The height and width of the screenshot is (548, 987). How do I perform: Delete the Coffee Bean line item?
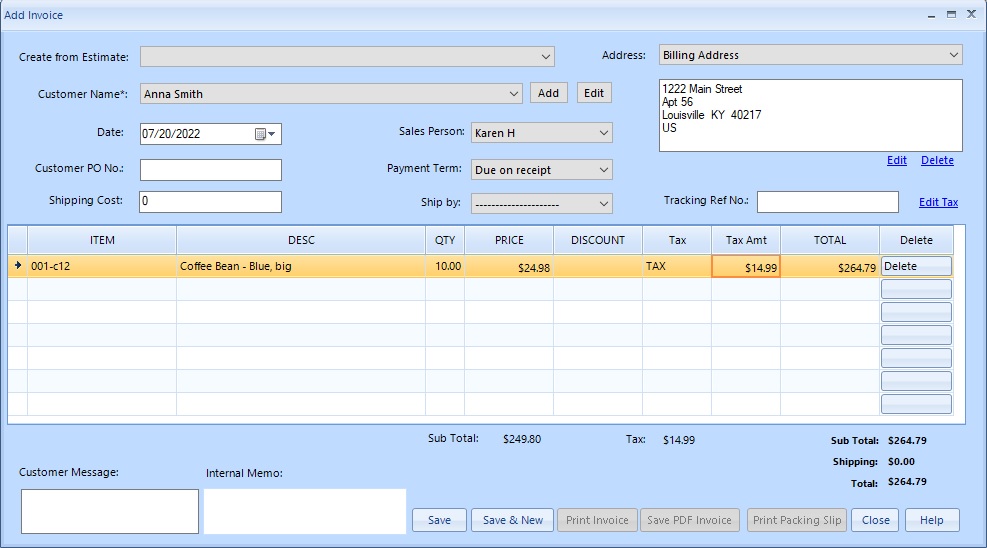click(x=915, y=266)
